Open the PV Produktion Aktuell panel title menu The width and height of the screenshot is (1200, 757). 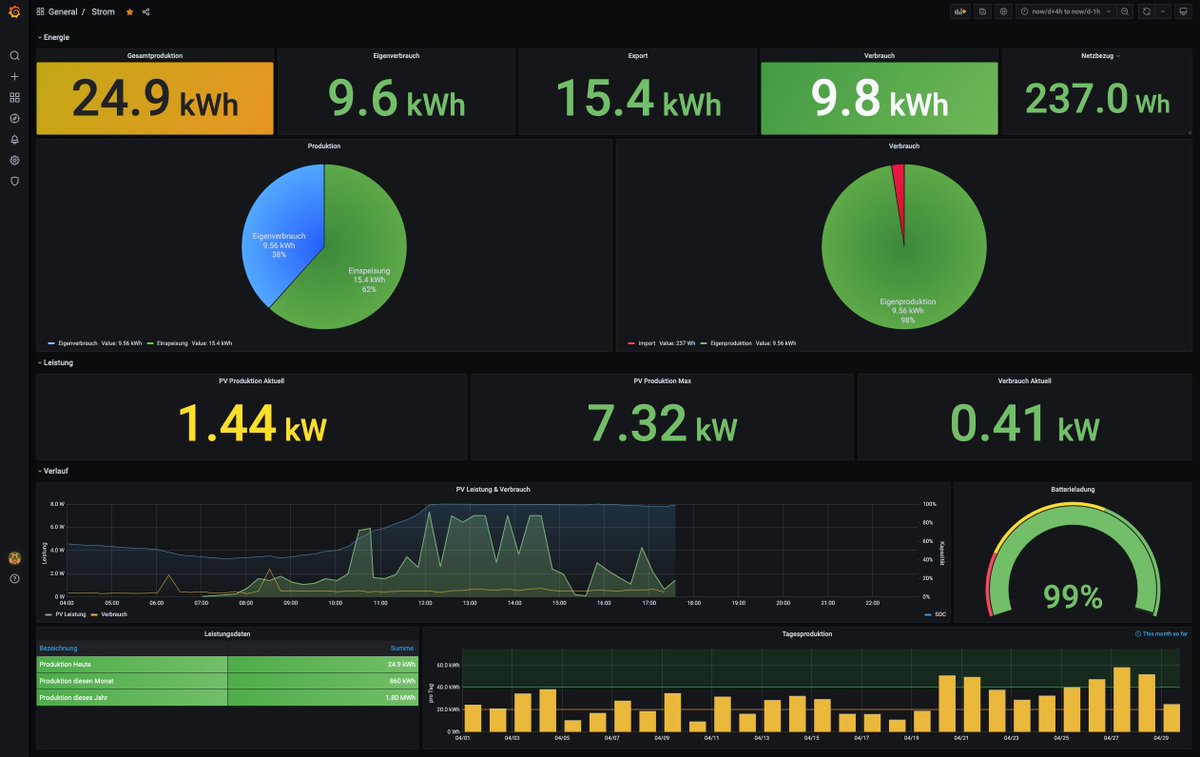(252, 381)
